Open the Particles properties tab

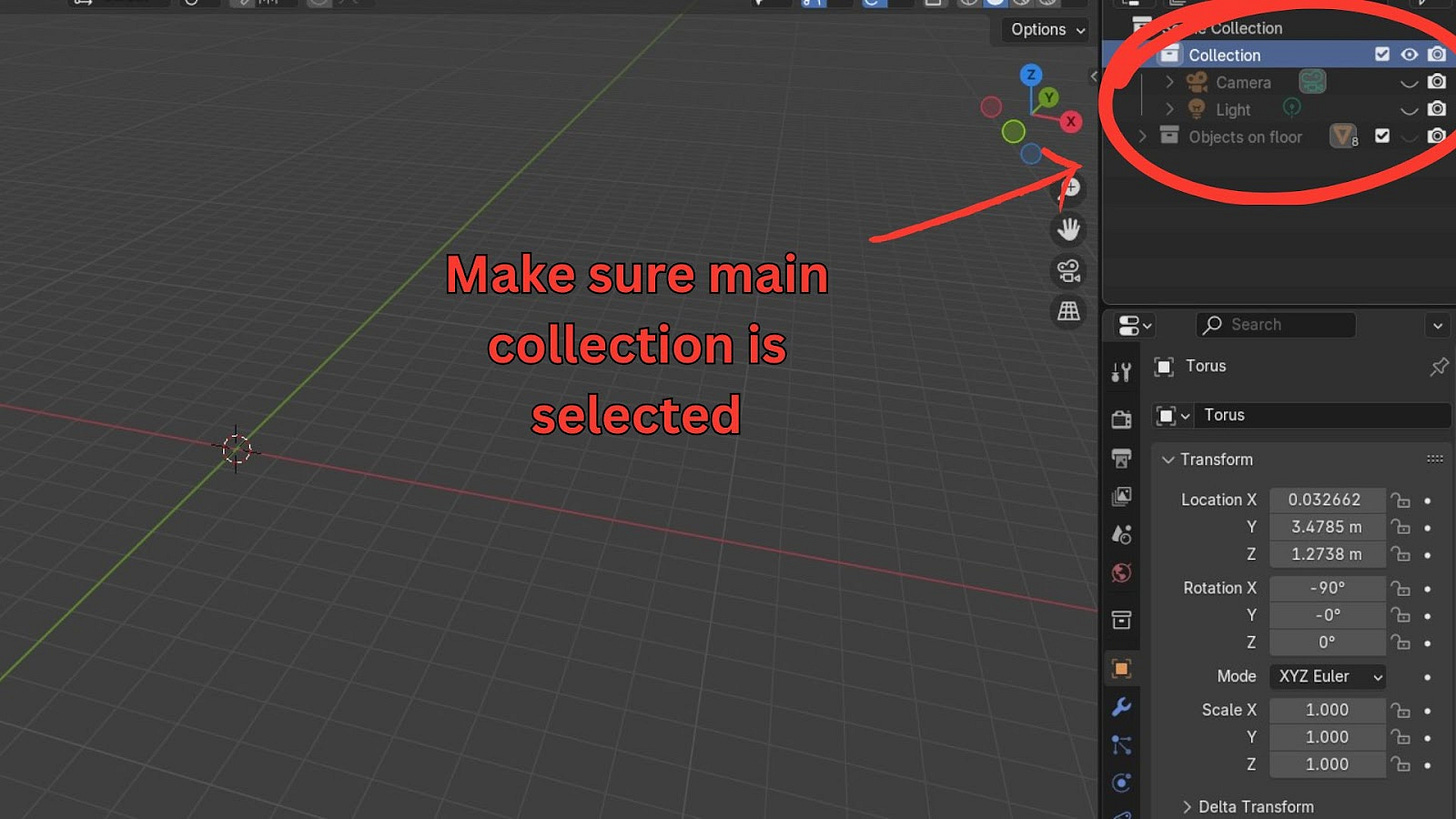[1121, 745]
